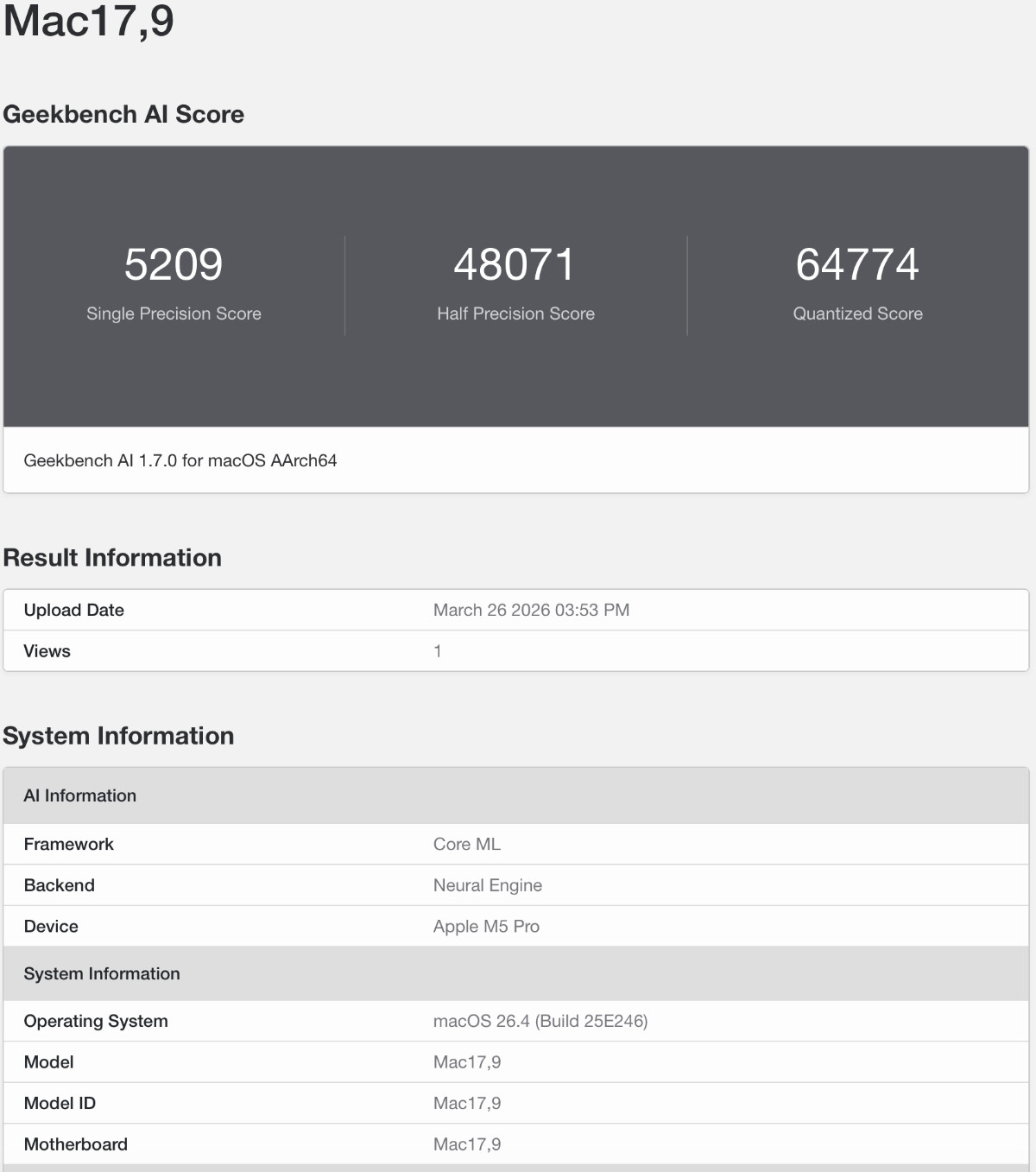Select the Neural Engine backend entry

pyautogui.click(x=487, y=884)
